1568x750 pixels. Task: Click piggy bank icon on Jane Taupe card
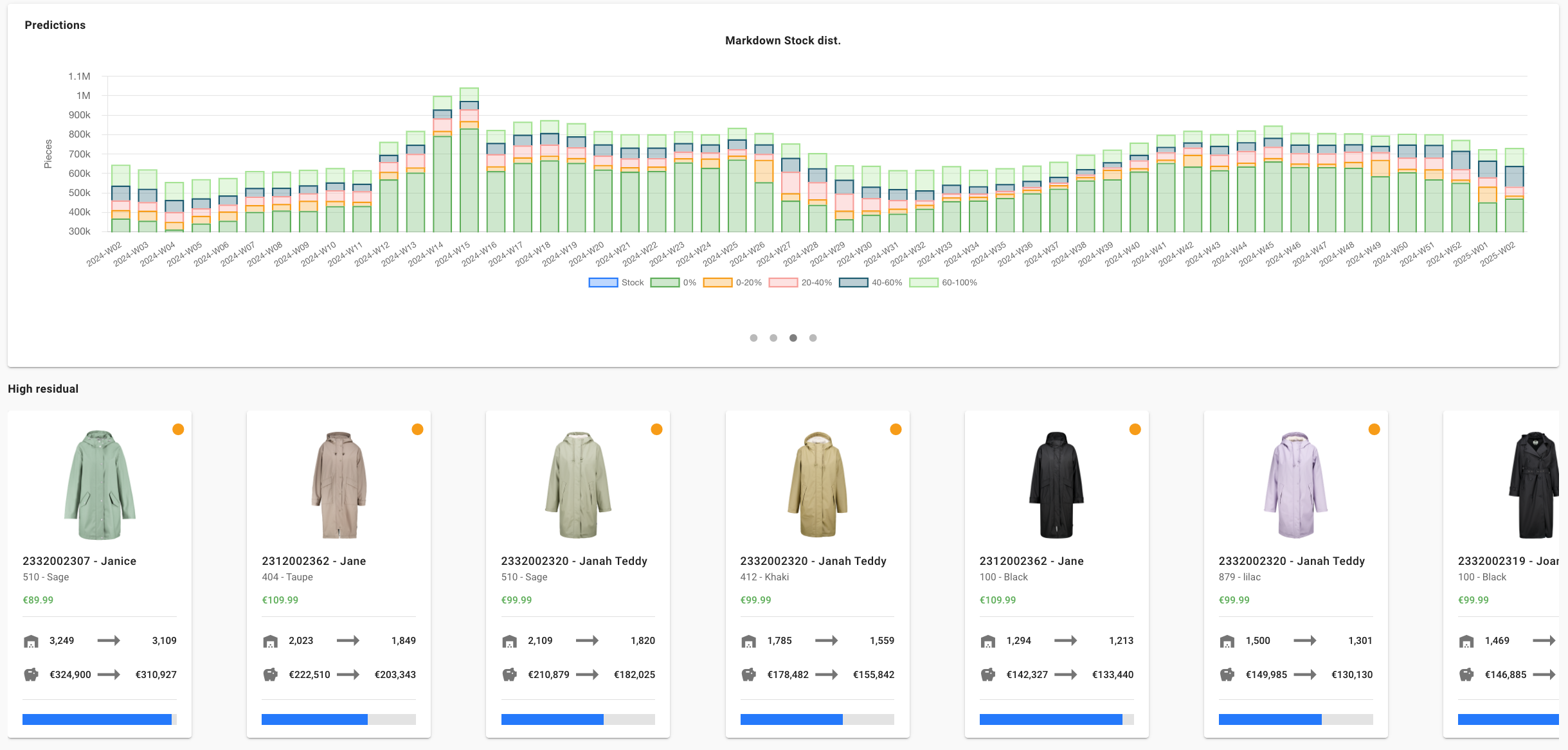point(270,675)
